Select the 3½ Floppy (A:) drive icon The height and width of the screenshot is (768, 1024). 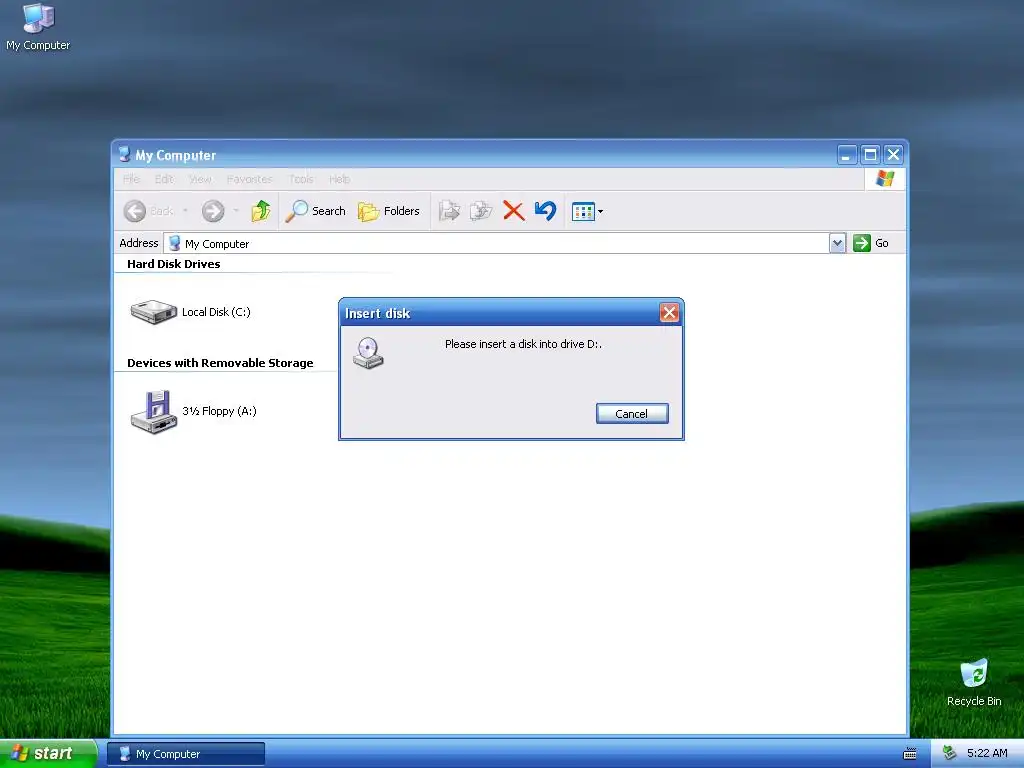click(154, 412)
